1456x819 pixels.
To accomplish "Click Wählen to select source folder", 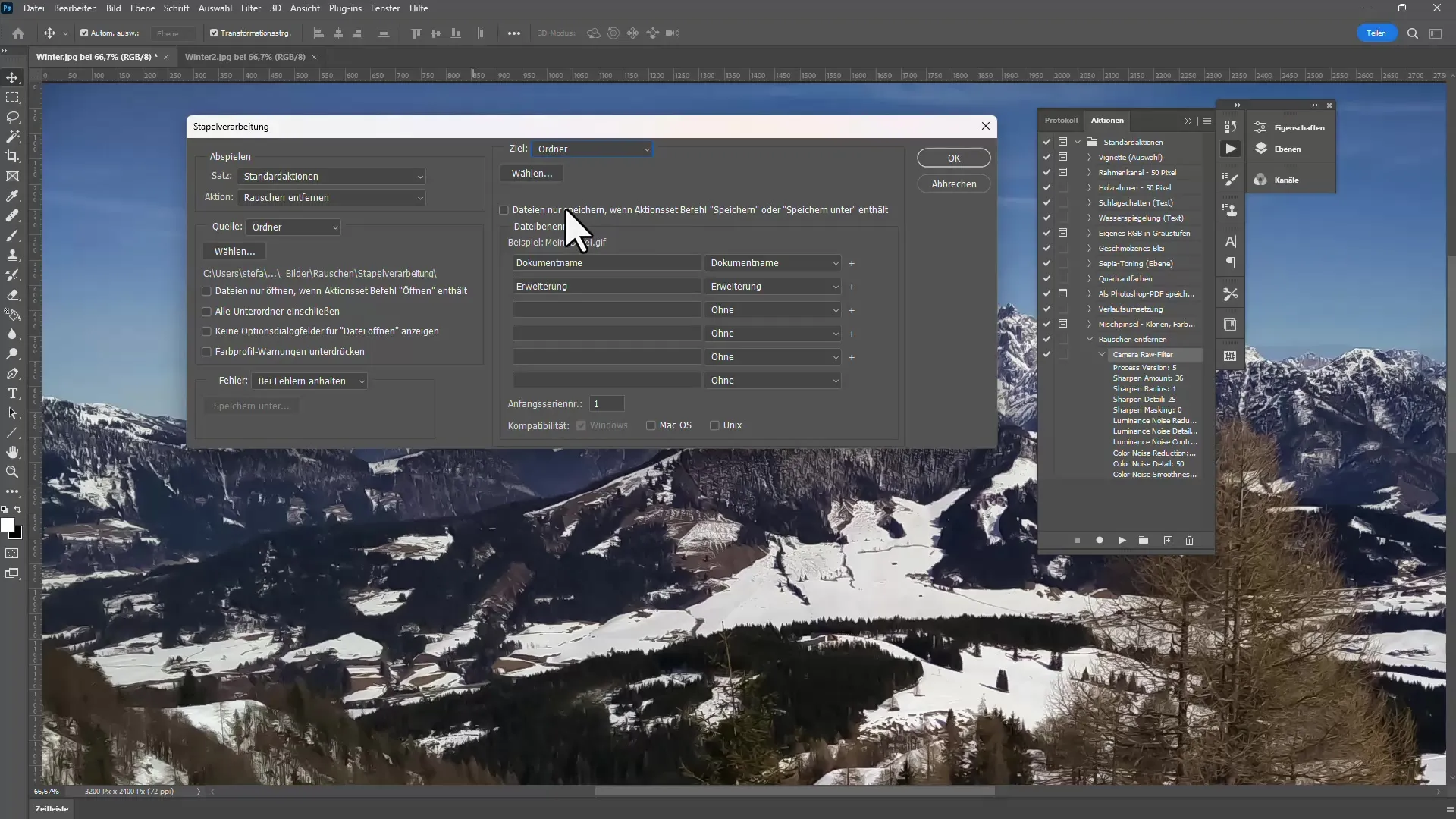I will click(x=235, y=251).
